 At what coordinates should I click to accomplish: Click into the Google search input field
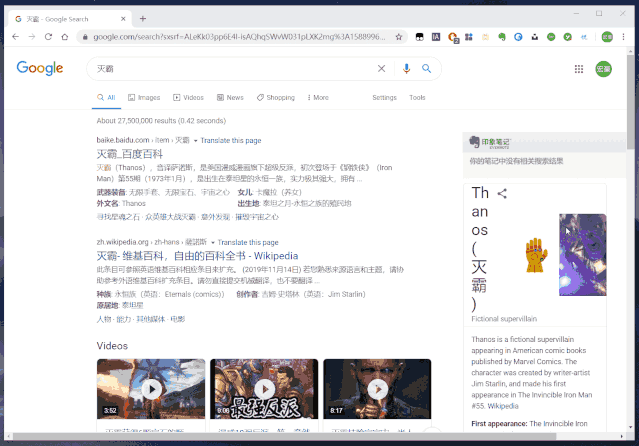234,68
